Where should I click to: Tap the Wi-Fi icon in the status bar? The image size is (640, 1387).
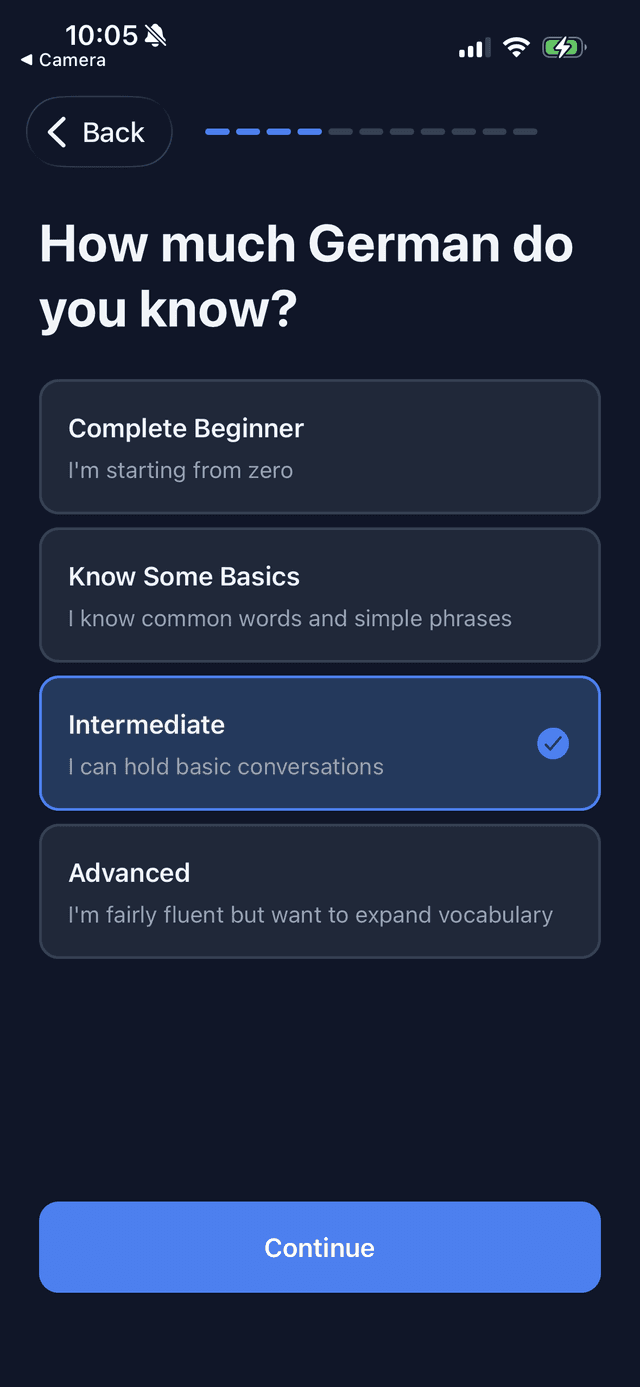pos(516,46)
